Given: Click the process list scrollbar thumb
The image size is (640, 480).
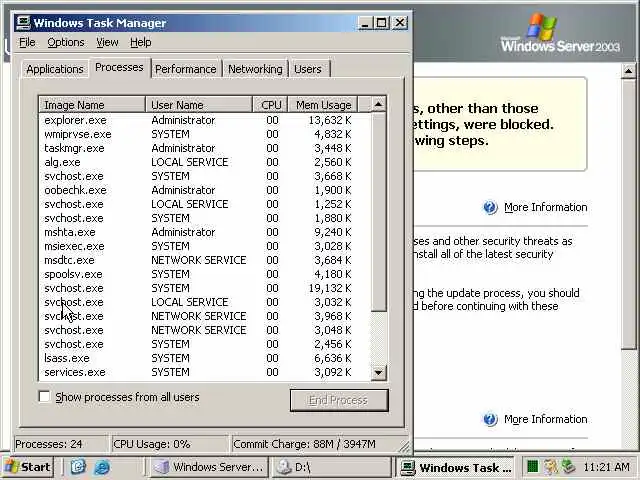Looking at the screenshot, I should tap(378, 212).
